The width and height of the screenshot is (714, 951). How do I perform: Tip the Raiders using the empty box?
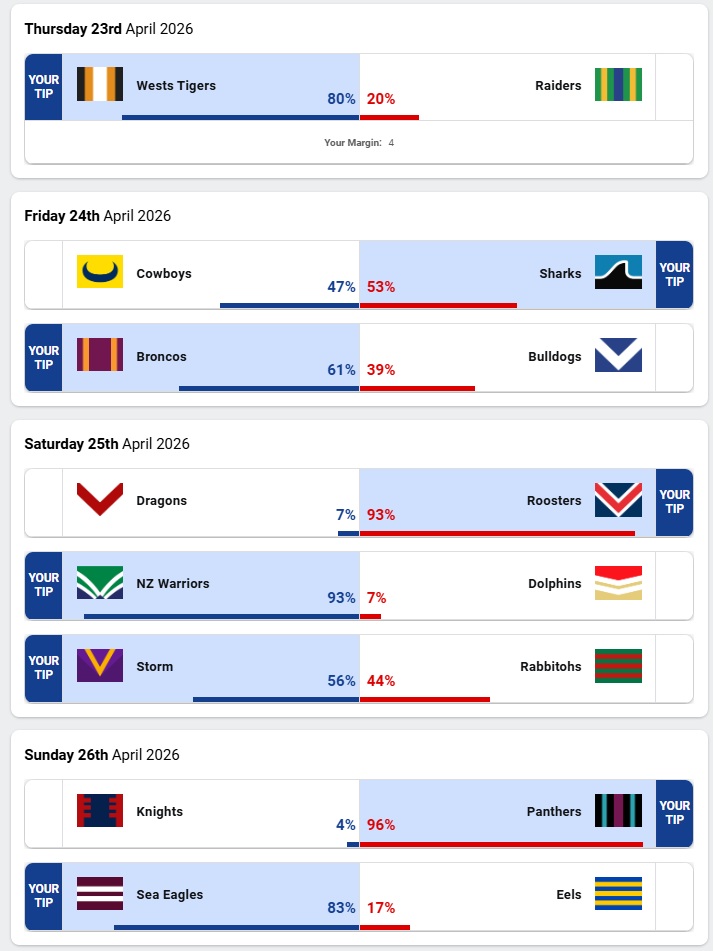(675, 87)
